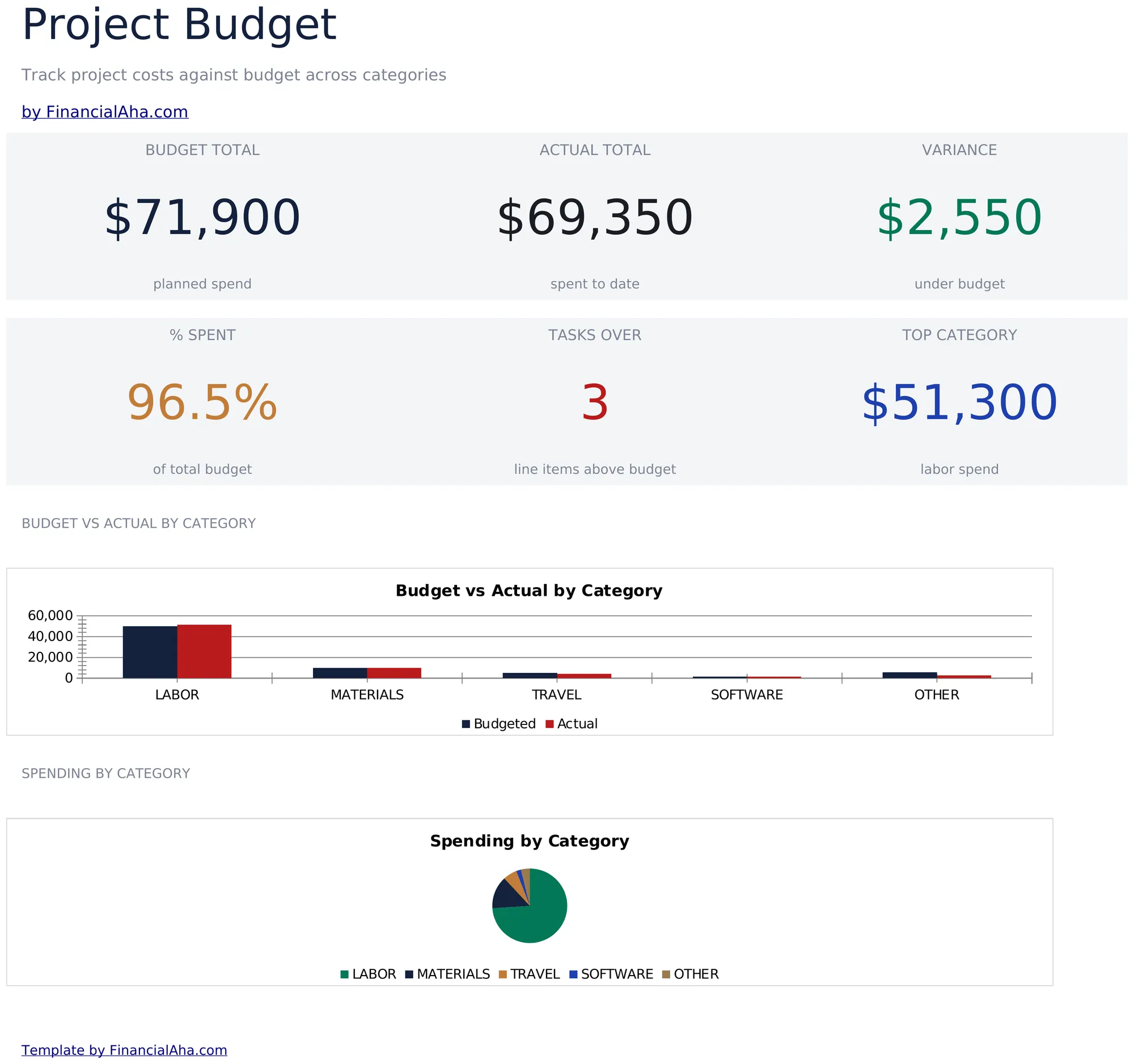
Task: Click the TASKS OVER label
Action: [595, 335]
